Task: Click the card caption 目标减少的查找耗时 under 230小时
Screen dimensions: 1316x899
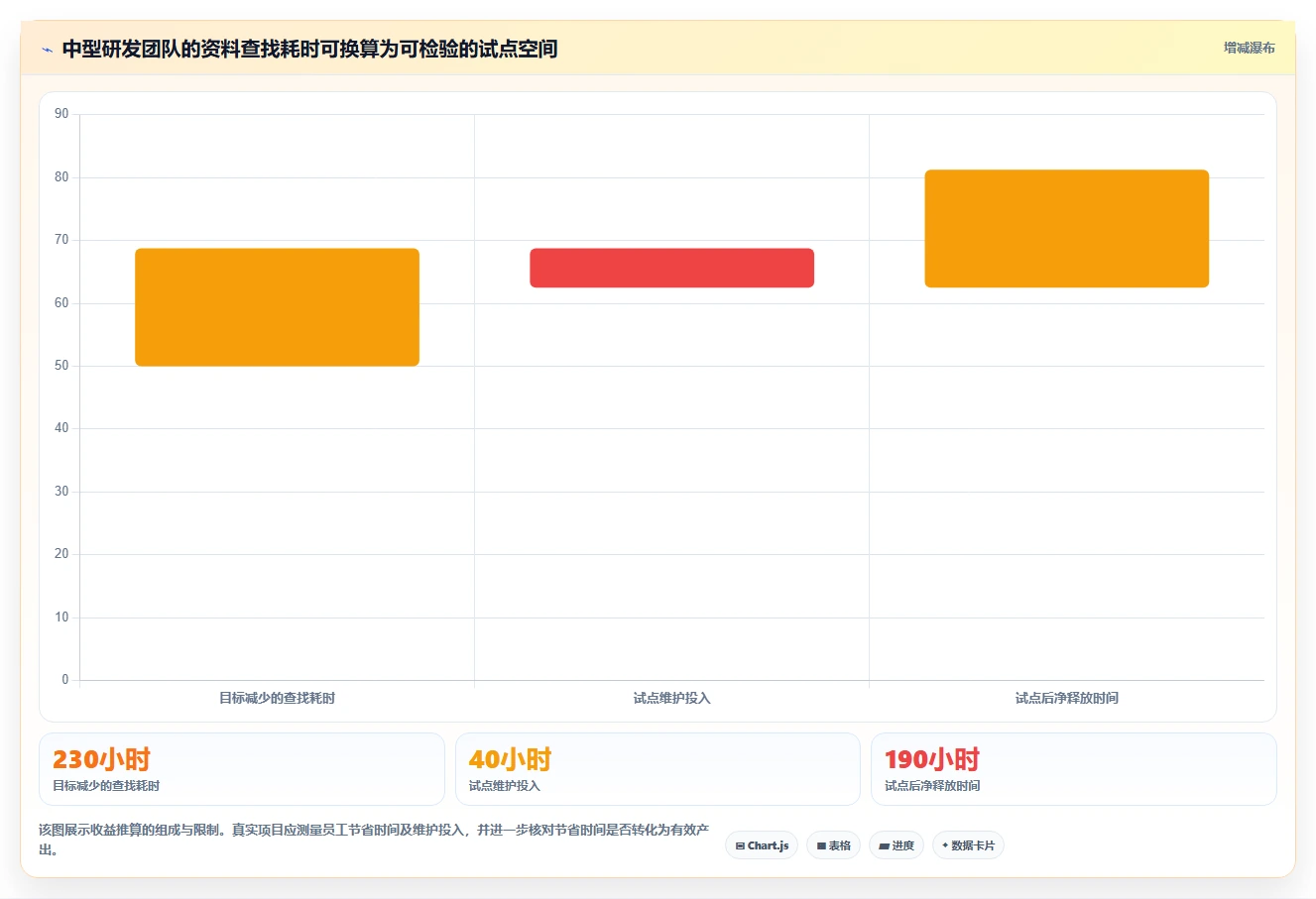Action: coord(106,786)
